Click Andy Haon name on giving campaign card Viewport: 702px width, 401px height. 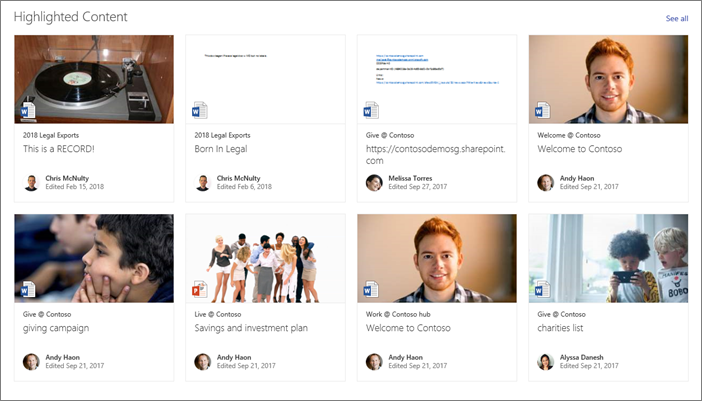[x=62, y=357]
